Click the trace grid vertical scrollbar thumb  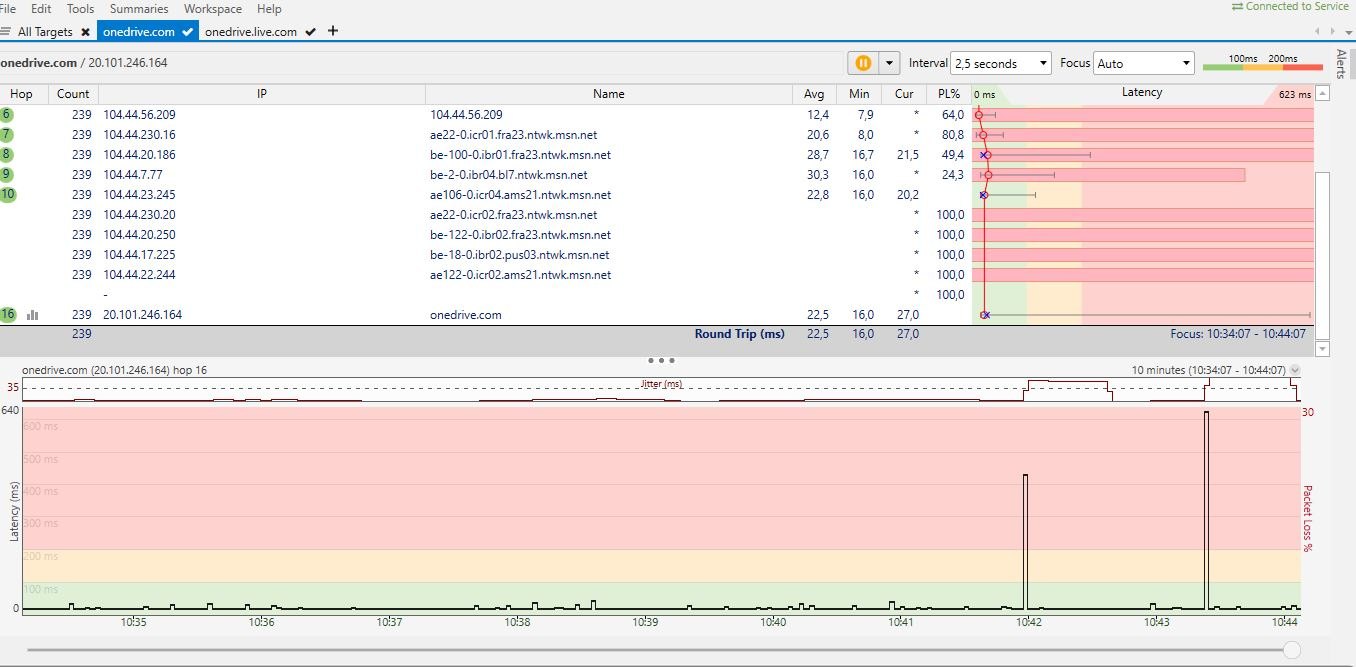tap(1323, 254)
